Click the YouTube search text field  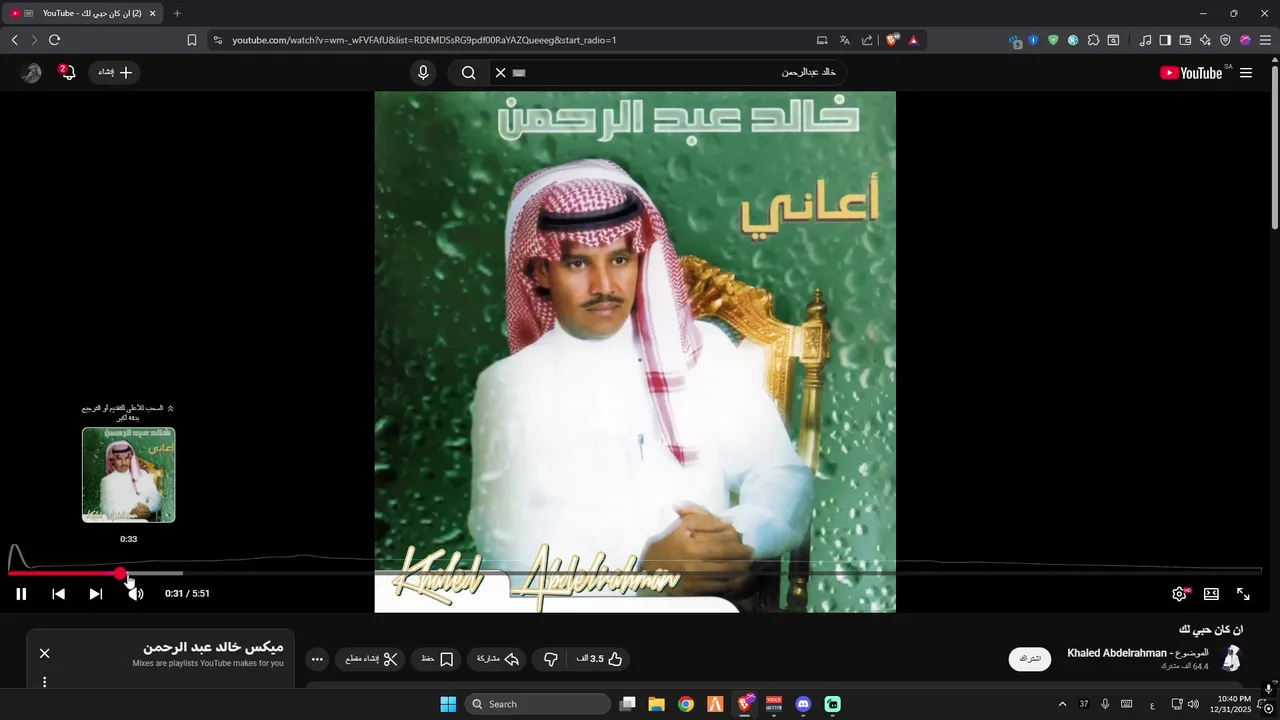(x=680, y=72)
